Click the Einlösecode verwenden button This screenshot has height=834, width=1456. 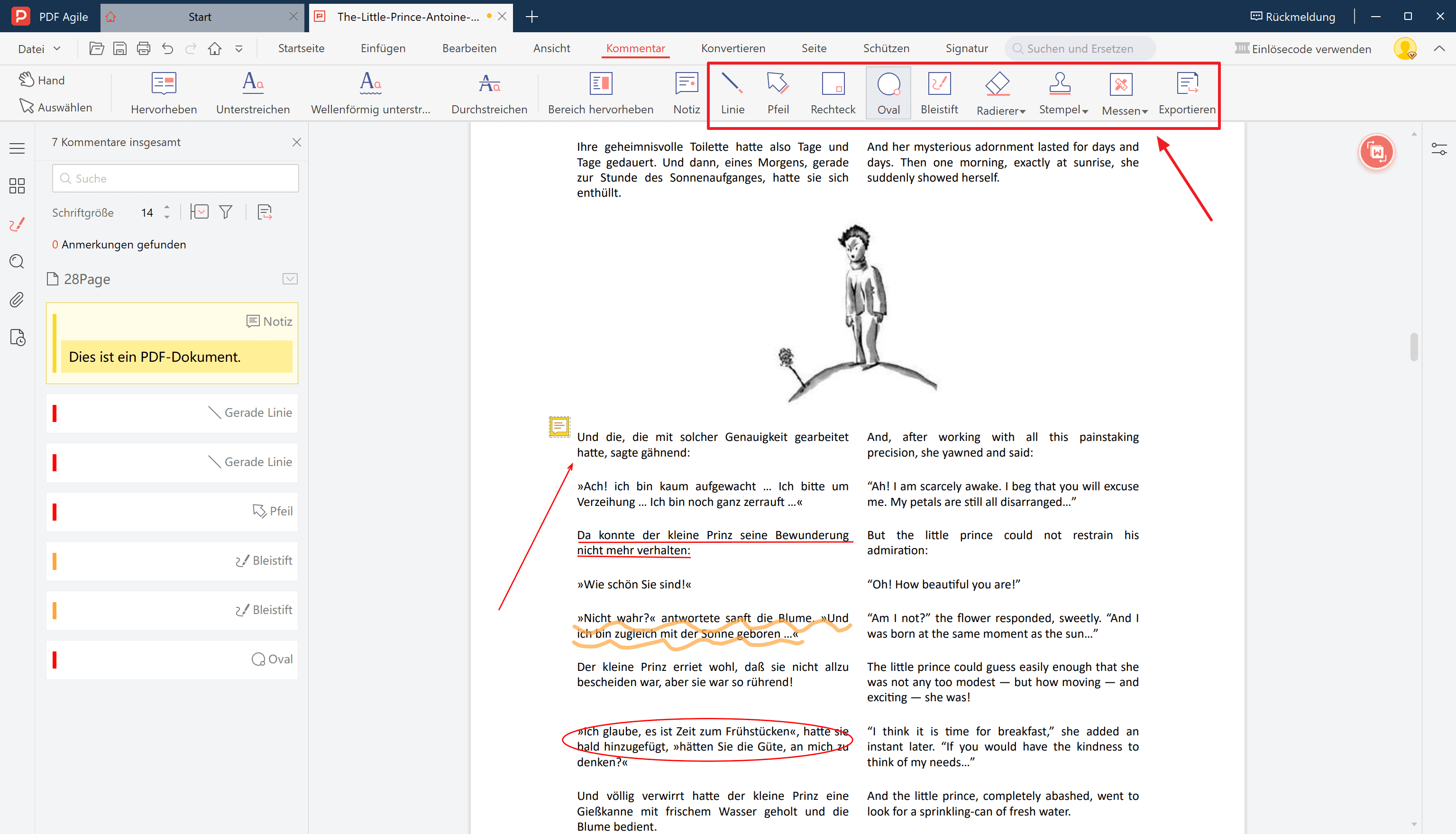(x=1304, y=48)
